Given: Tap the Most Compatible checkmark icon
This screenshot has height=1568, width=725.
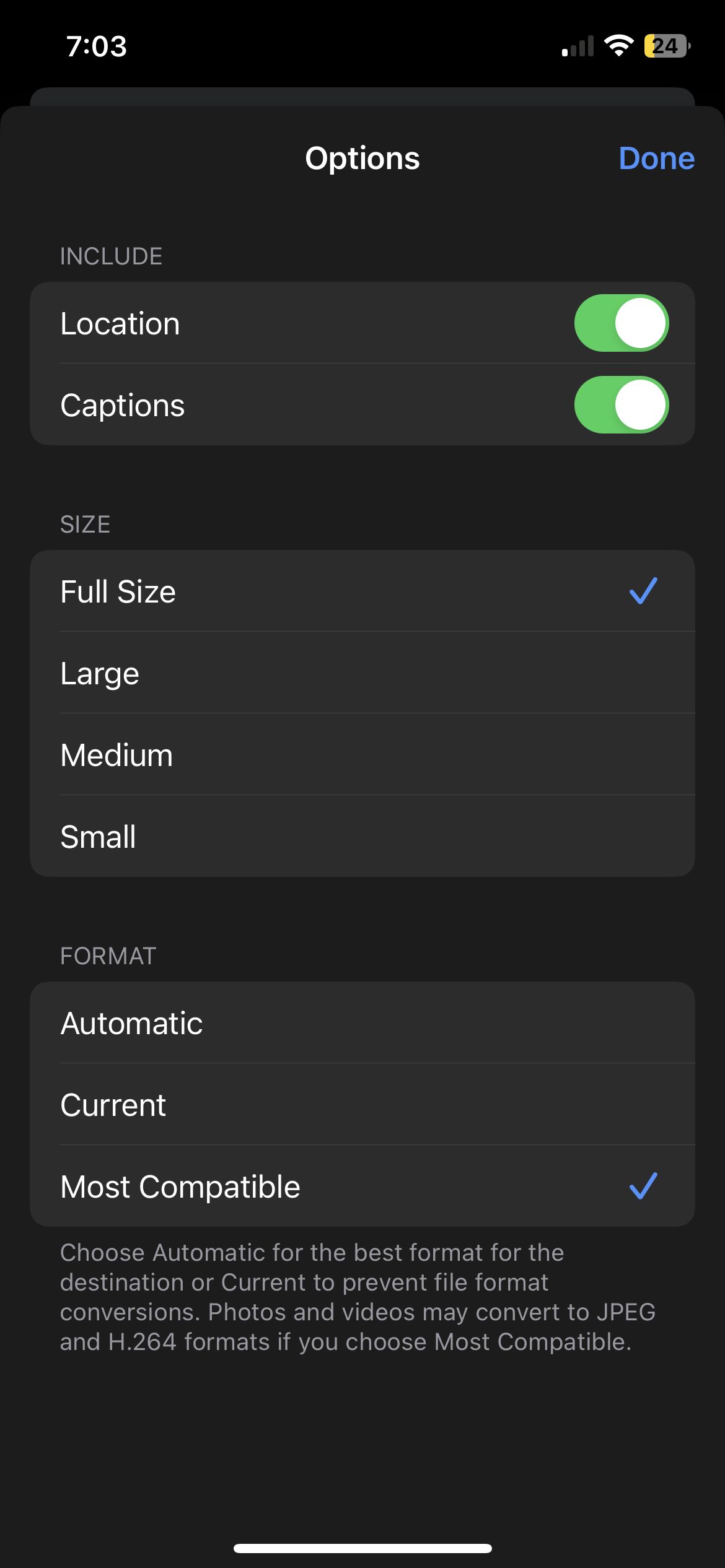Looking at the screenshot, I should pyautogui.click(x=643, y=1186).
